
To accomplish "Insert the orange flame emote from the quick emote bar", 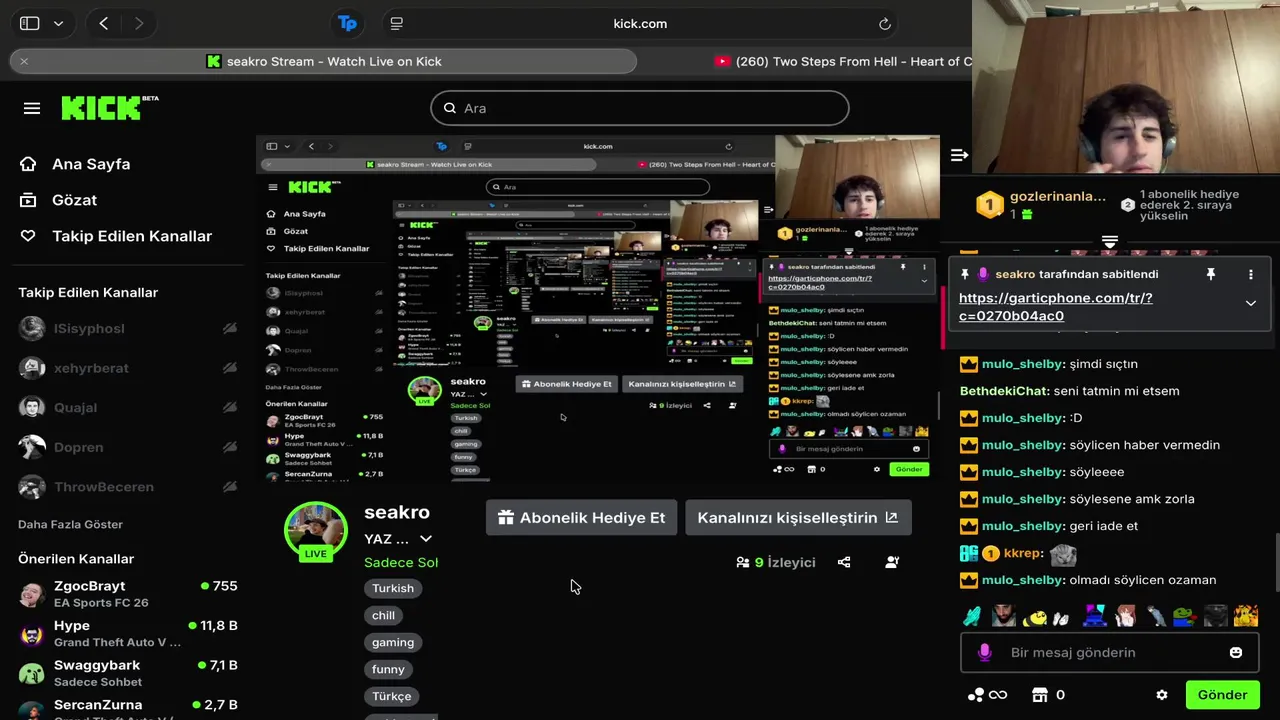I will tap(1245, 616).
